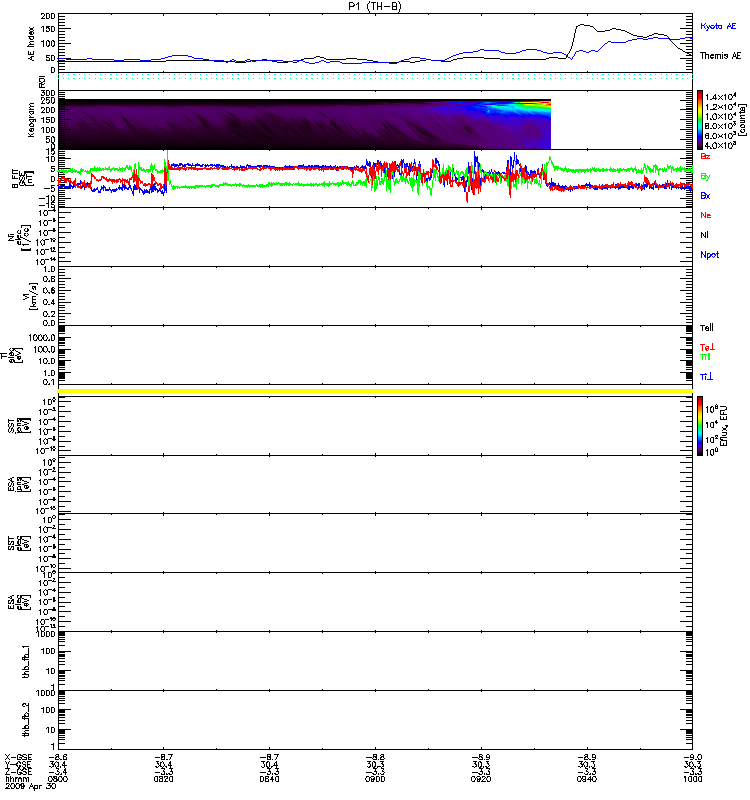Click the X-GSE value -9.0
The height and width of the screenshot is (800, 750).
pos(692,758)
